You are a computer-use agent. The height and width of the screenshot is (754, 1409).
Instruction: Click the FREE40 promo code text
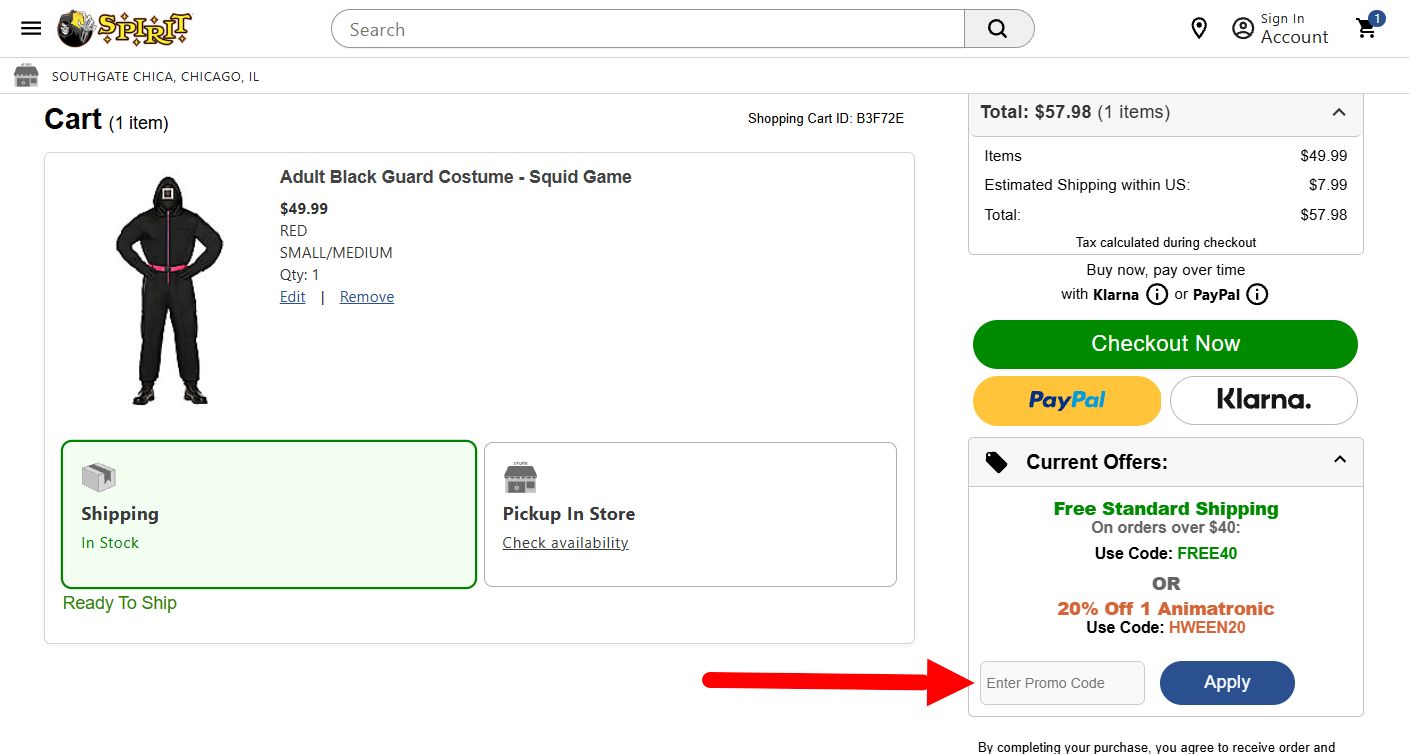[1207, 553]
